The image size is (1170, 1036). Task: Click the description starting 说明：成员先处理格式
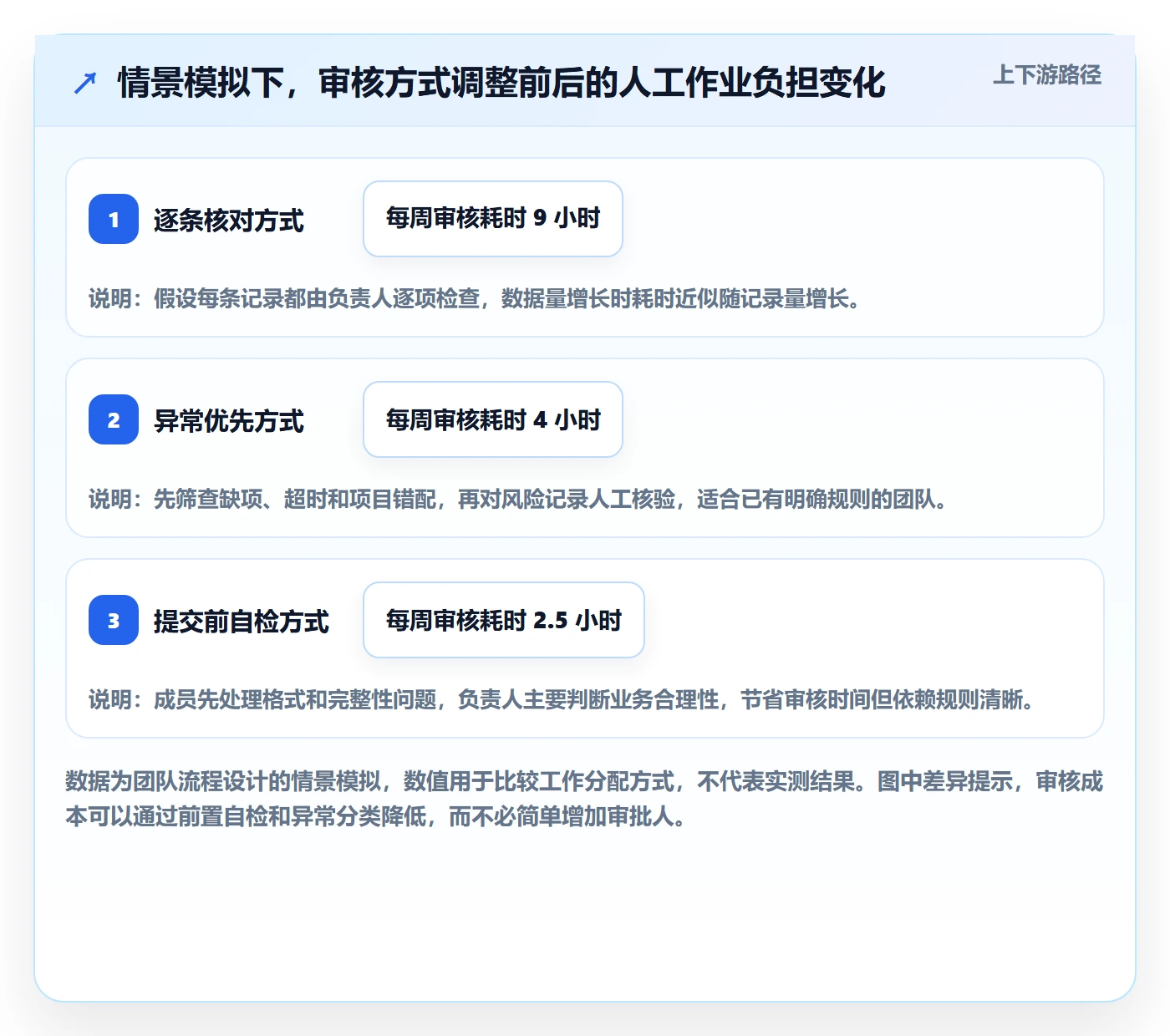click(562, 699)
